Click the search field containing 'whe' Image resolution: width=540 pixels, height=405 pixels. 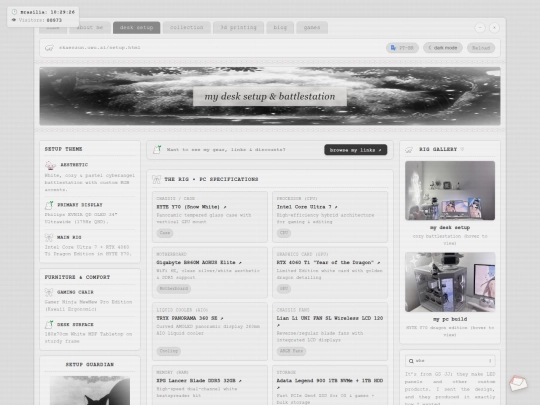click(x=450, y=361)
